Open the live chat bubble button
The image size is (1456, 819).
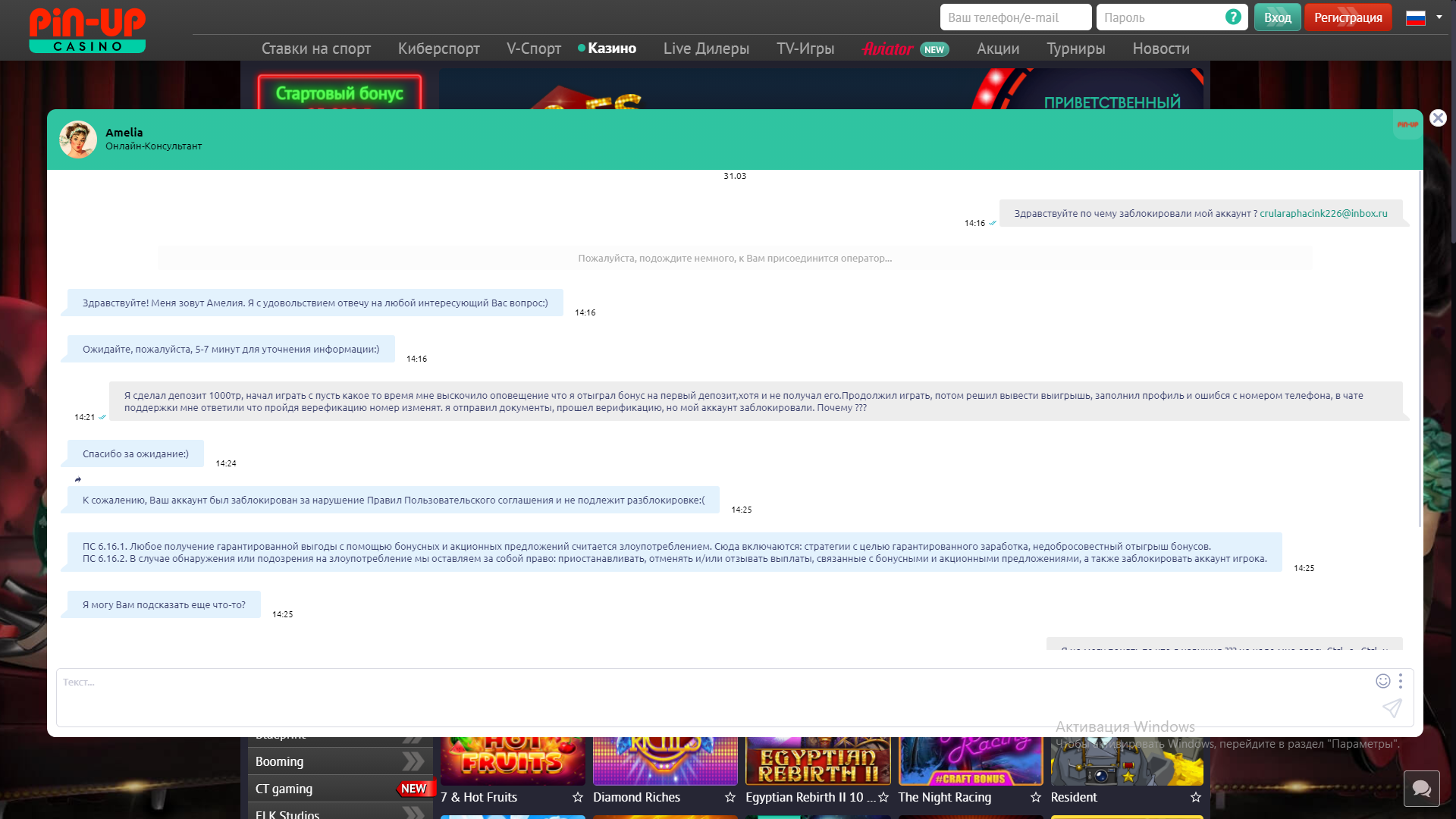coord(1422,789)
